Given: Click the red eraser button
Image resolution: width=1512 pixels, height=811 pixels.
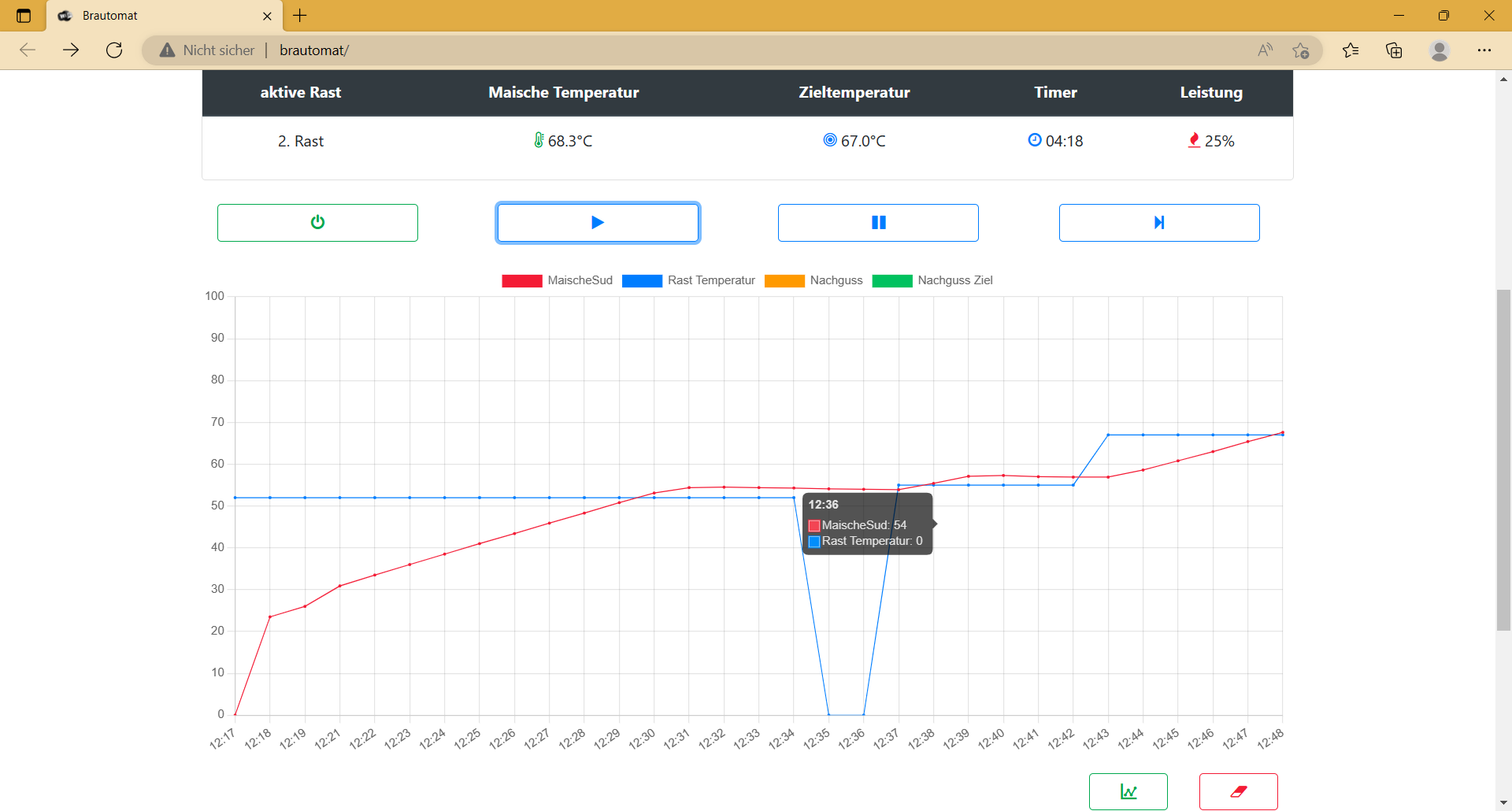Looking at the screenshot, I should [x=1238, y=791].
